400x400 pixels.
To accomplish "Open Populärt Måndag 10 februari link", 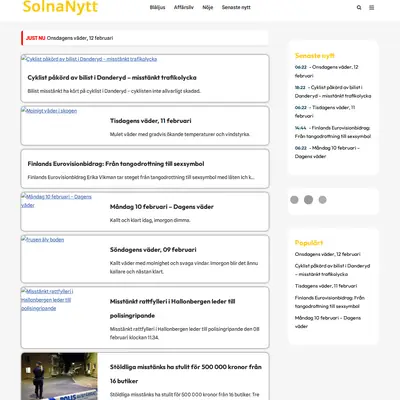I will click(328, 322).
